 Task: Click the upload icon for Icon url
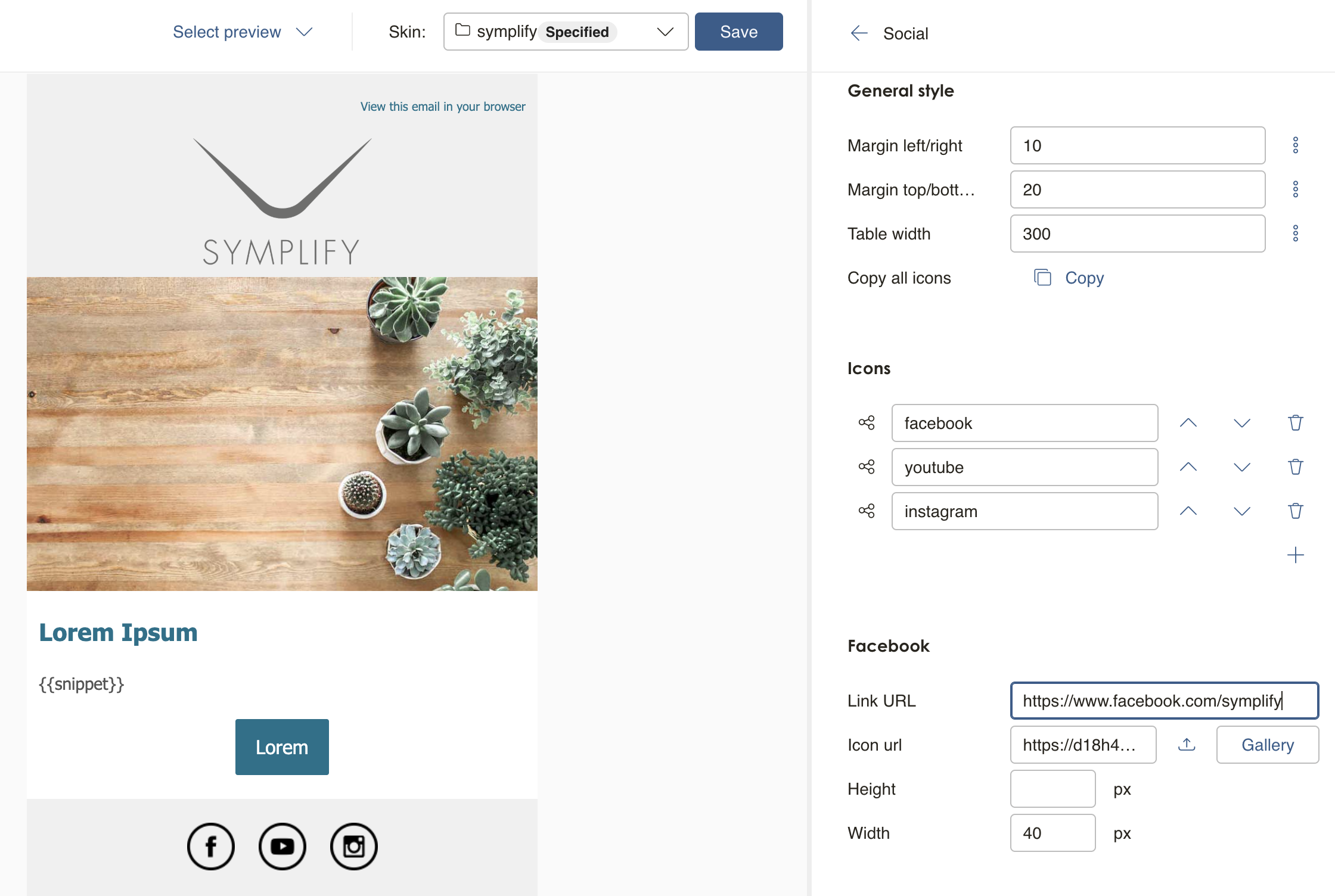[x=1187, y=745]
